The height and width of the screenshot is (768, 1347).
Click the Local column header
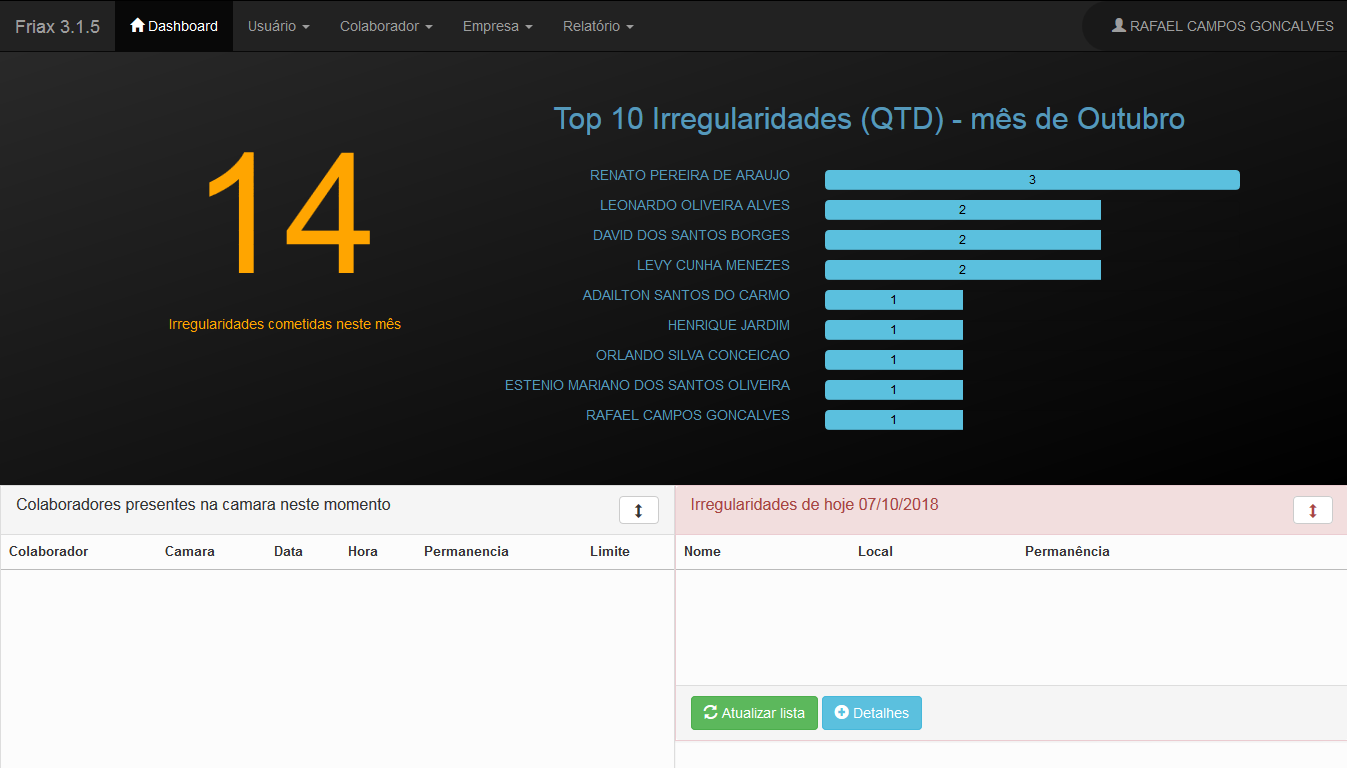coord(875,551)
